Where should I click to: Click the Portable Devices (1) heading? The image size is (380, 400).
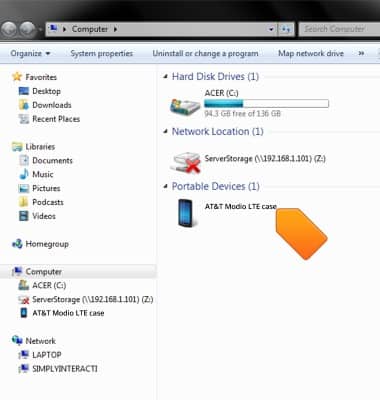pos(215,186)
